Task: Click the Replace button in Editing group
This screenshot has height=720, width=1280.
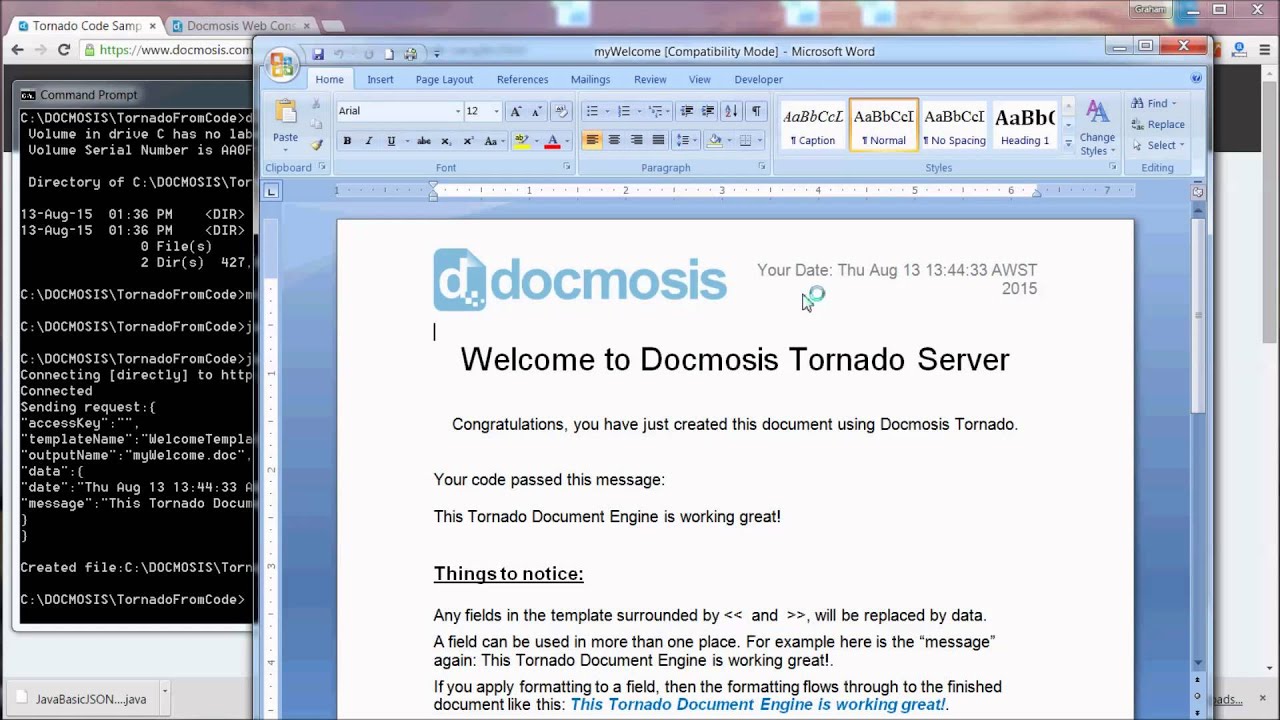Action: point(1160,124)
